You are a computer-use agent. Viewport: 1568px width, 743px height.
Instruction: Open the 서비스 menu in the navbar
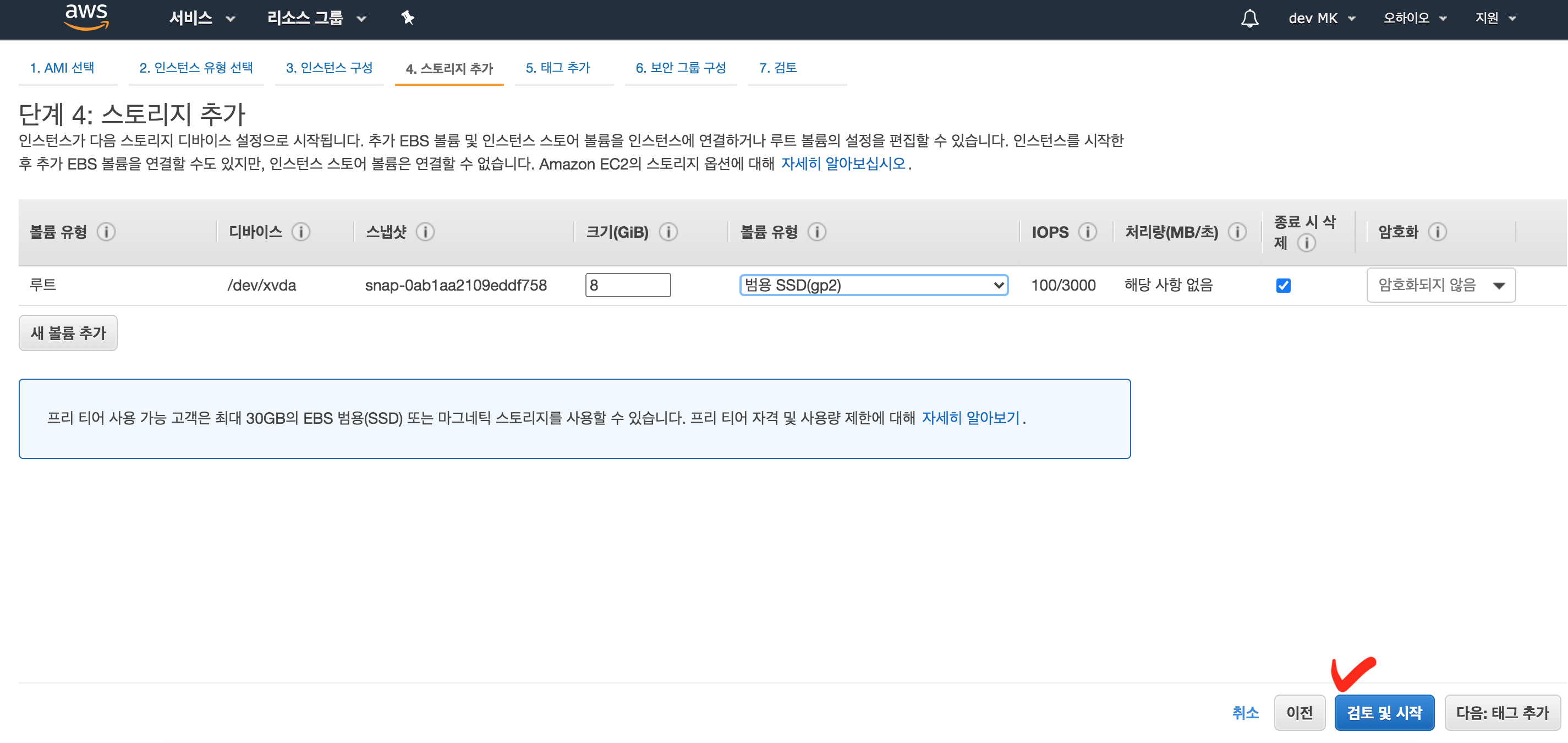tap(201, 18)
